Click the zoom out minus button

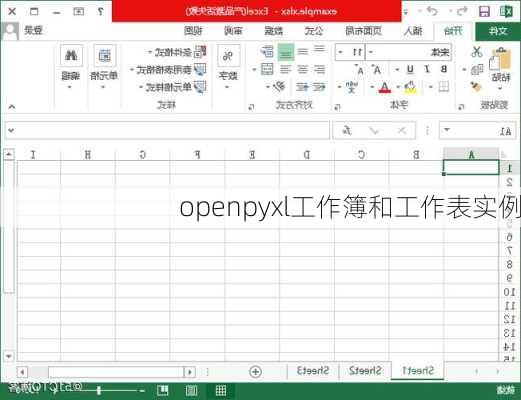click(142, 390)
